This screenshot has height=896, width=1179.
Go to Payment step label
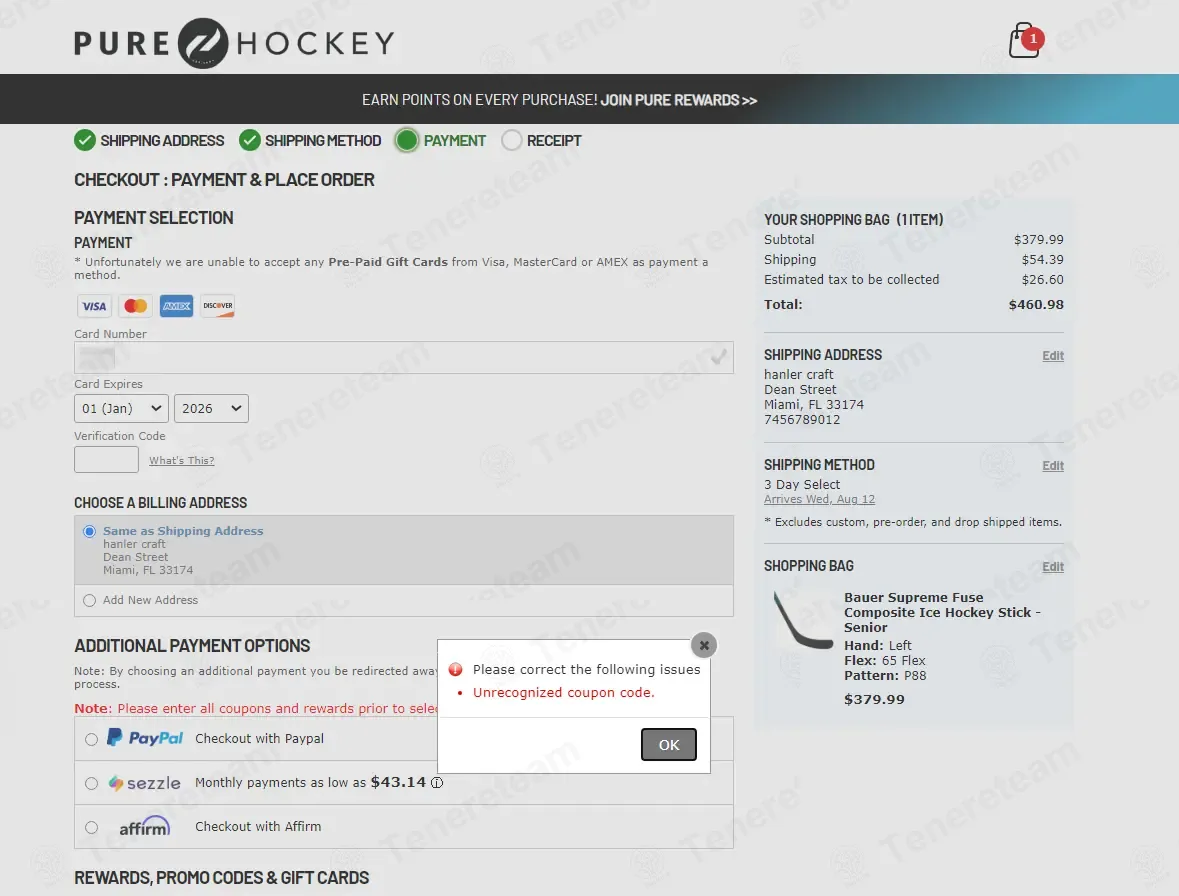(x=455, y=141)
